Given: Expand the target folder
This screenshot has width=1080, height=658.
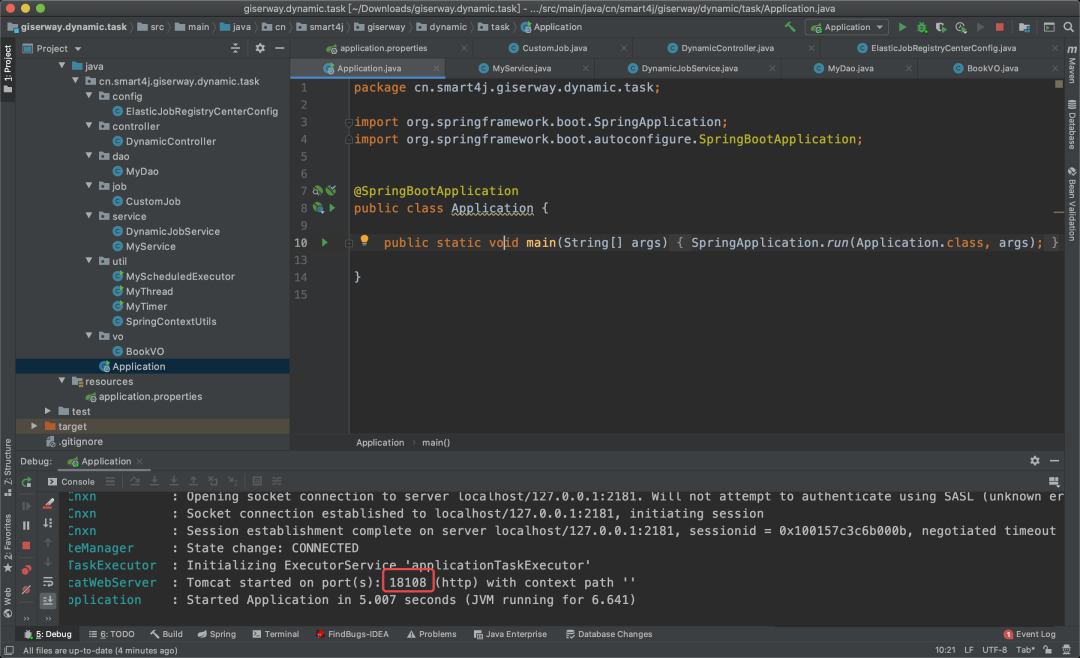Looking at the screenshot, I should click(34, 426).
